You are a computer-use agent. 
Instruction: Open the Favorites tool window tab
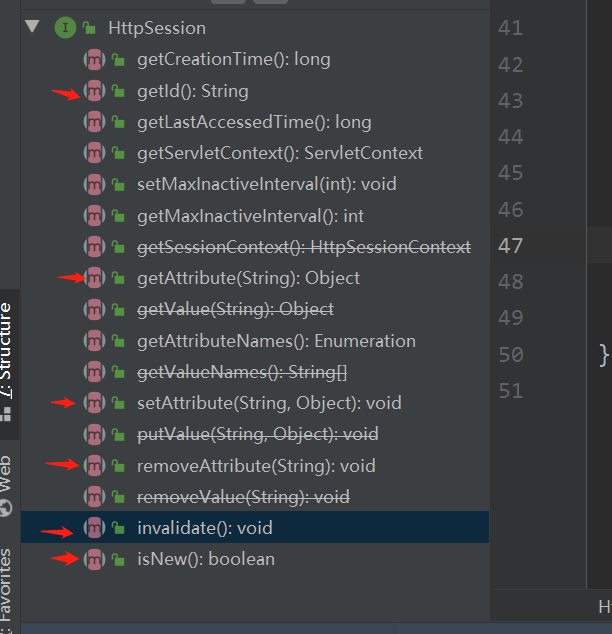[x=6, y=590]
